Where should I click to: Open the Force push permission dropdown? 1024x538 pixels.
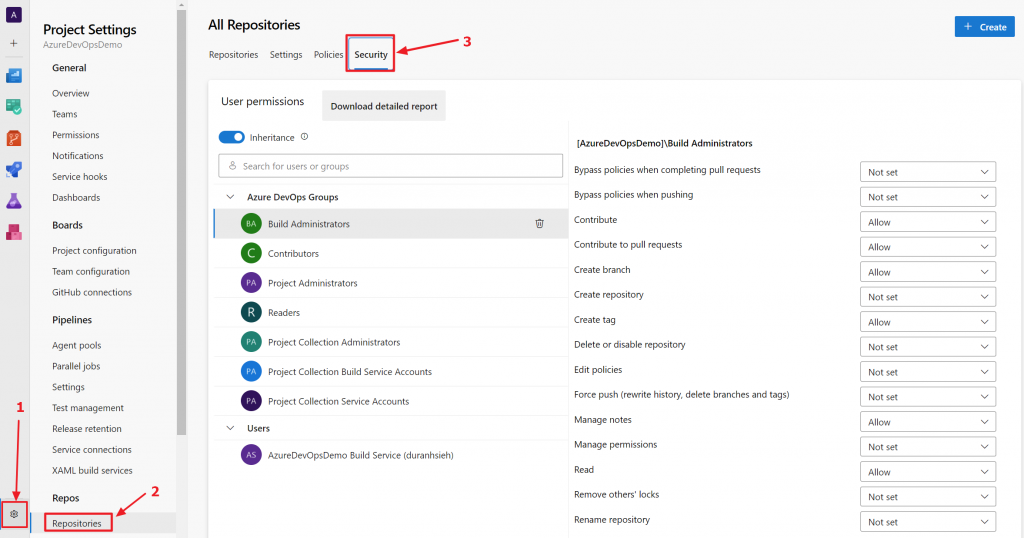pyautogui.click(x=927, y=396)
